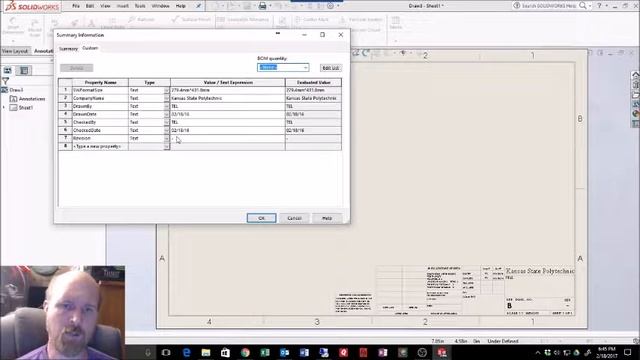Image resolution: width=640 pixels, height=360 pixels.
Task: Click the Property Name column header
Action: click(x=100, y=82)
